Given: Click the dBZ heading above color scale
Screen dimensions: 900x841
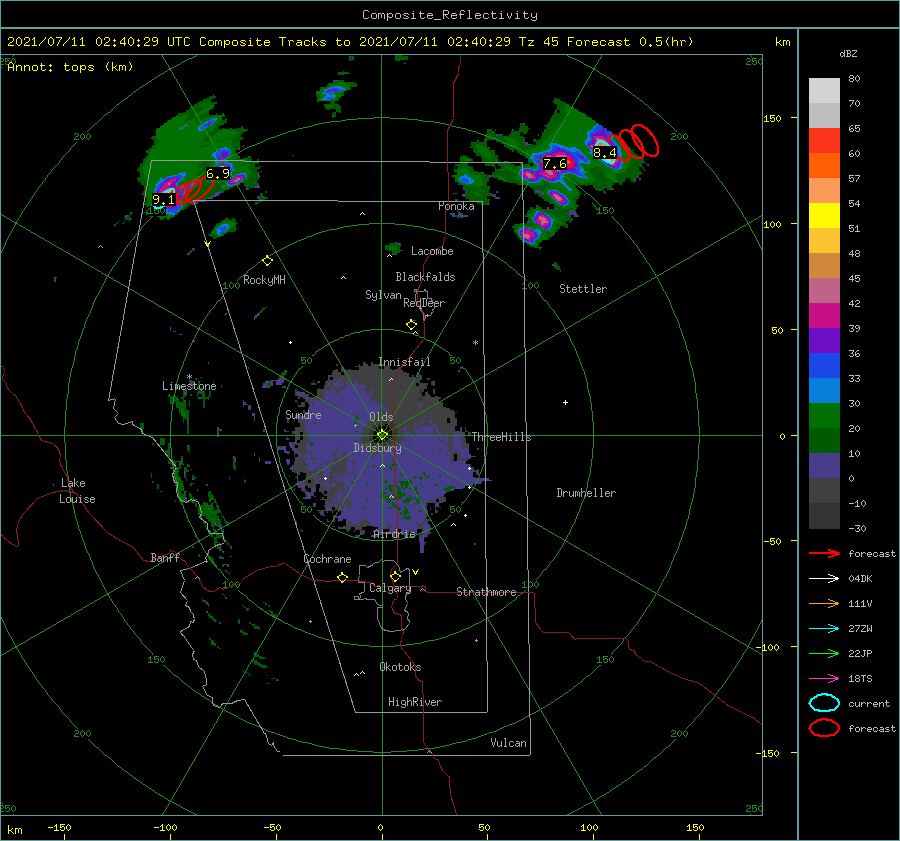Looking at the screenshot, I should click(848, 54).
